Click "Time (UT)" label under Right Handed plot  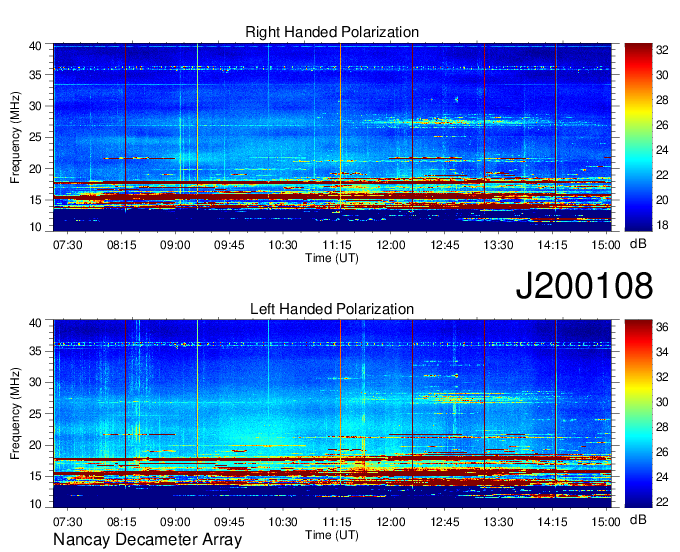(332, 258)
